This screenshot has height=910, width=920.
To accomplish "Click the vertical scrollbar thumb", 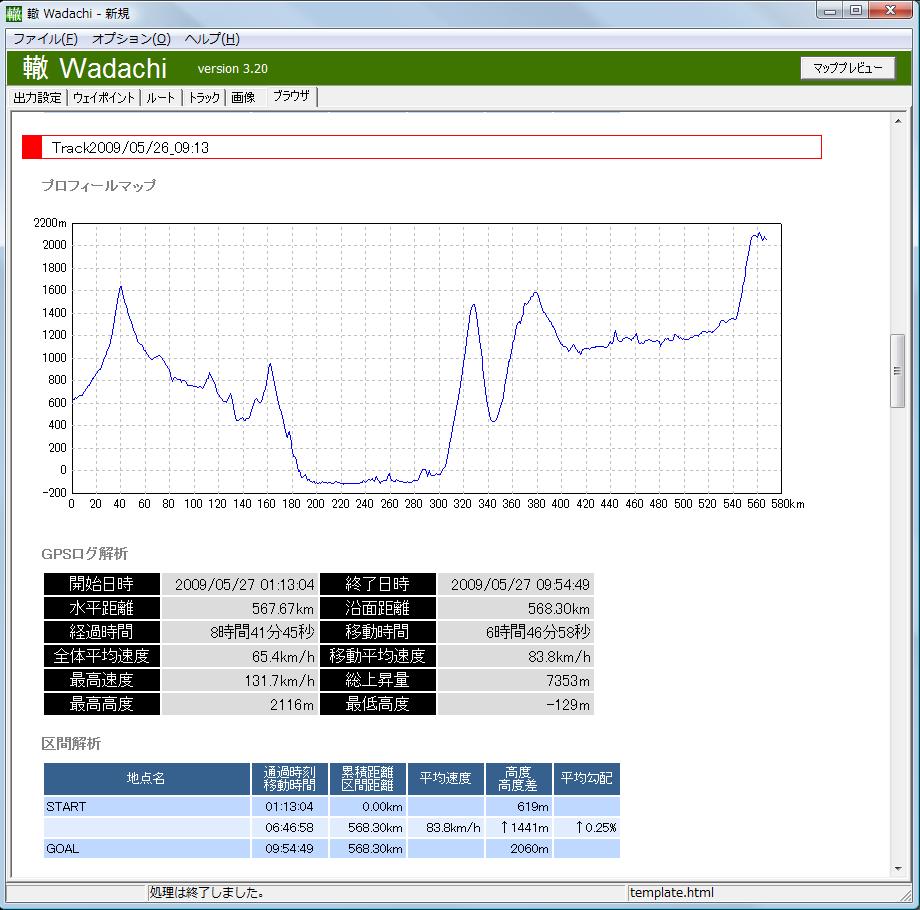I will click(898, 371).
